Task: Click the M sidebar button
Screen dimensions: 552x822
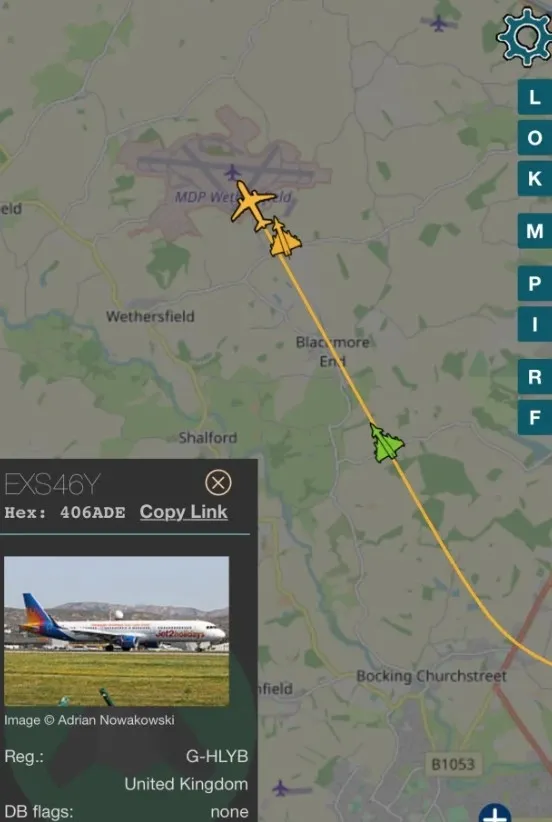Action: click(535, 231)
